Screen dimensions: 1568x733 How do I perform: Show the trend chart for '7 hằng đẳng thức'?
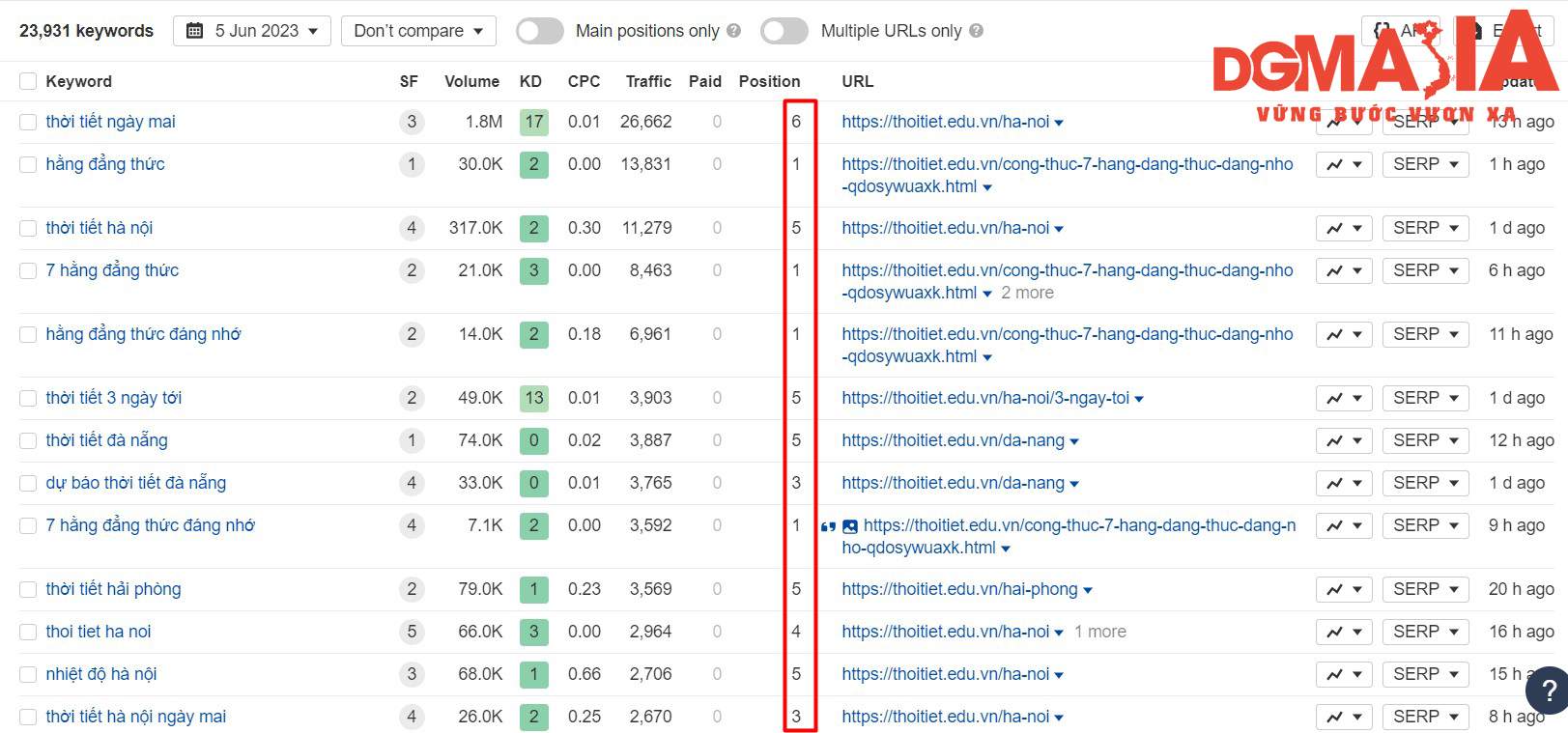tap(1344, 270)
